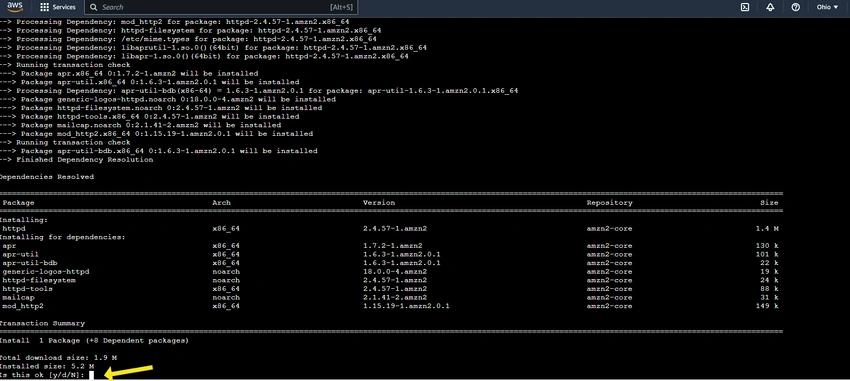Click the '130 k' size value

tap(767, 246)
